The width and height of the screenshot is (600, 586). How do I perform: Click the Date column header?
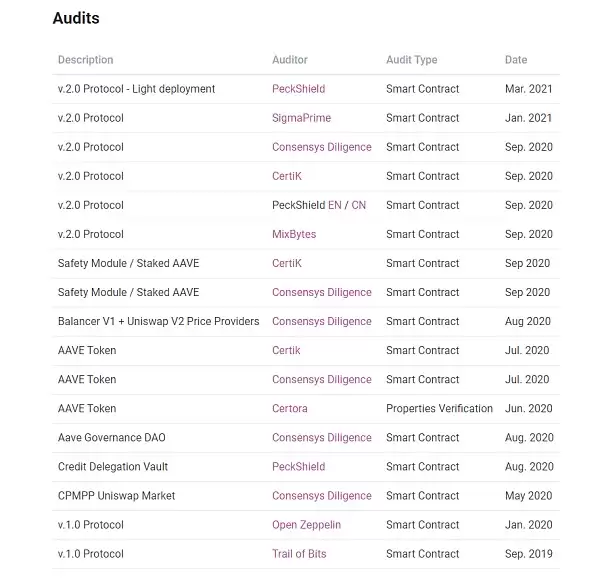[516, 60]
